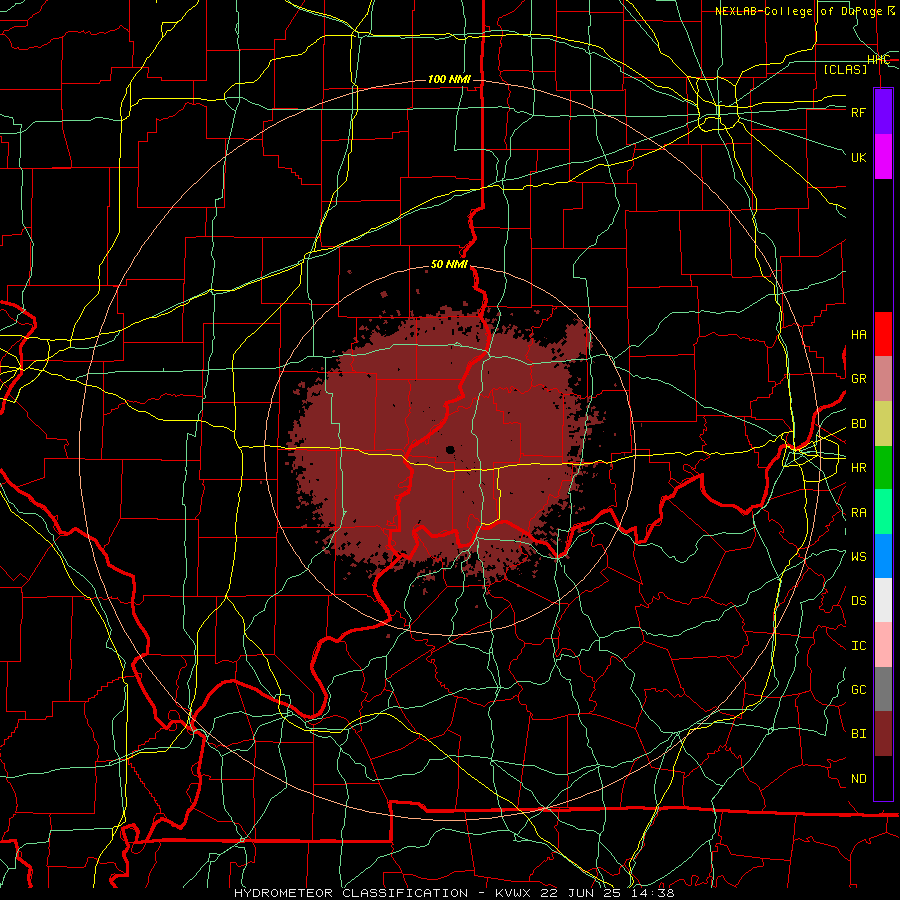Click the DS white legend swatch

tap(883, 600)
